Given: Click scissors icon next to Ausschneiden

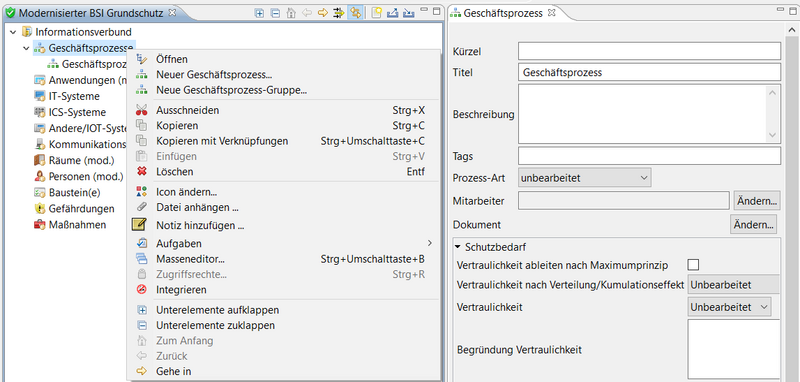Looking at the screenshot, I should click(x=141, y=110).
